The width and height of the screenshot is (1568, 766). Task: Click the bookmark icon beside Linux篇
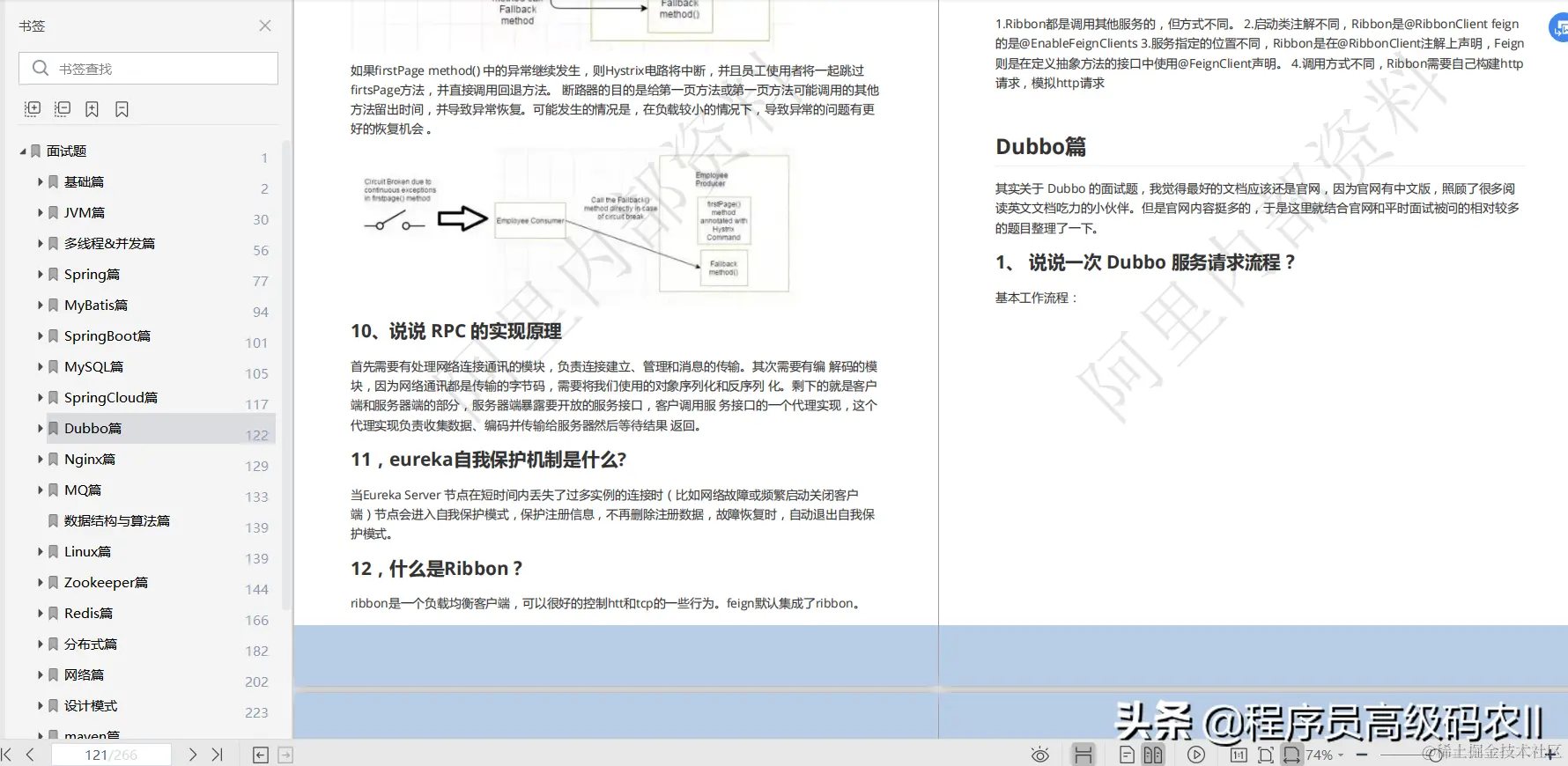click(54, 551)
